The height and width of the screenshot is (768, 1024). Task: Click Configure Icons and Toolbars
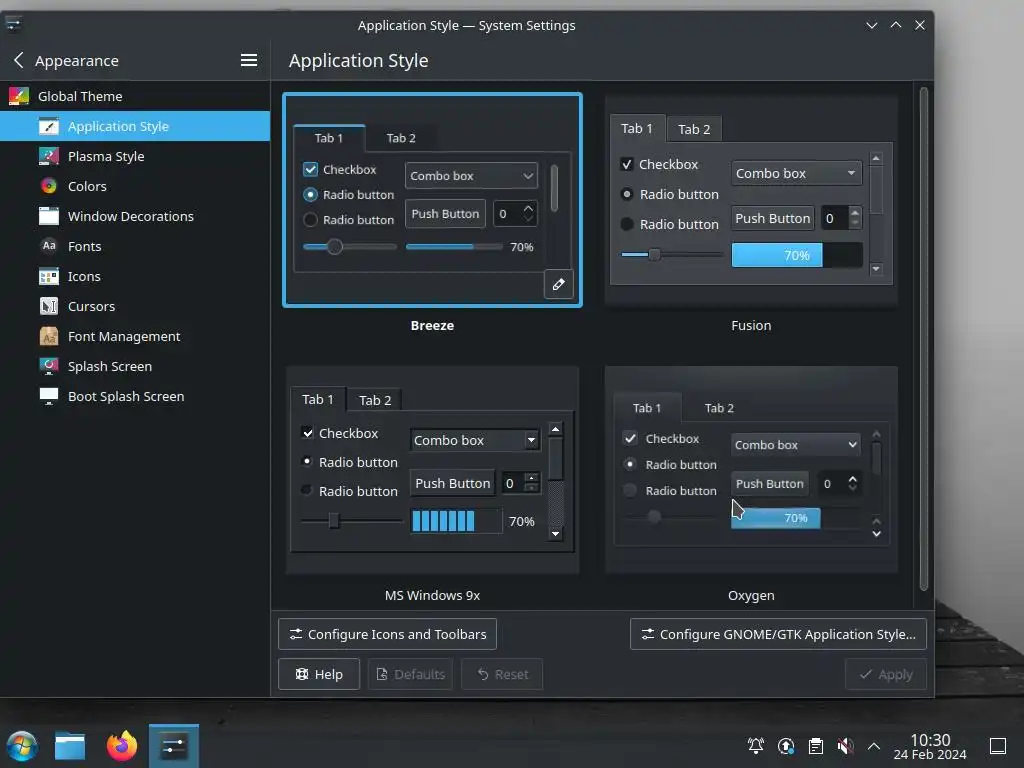point(387,634)
